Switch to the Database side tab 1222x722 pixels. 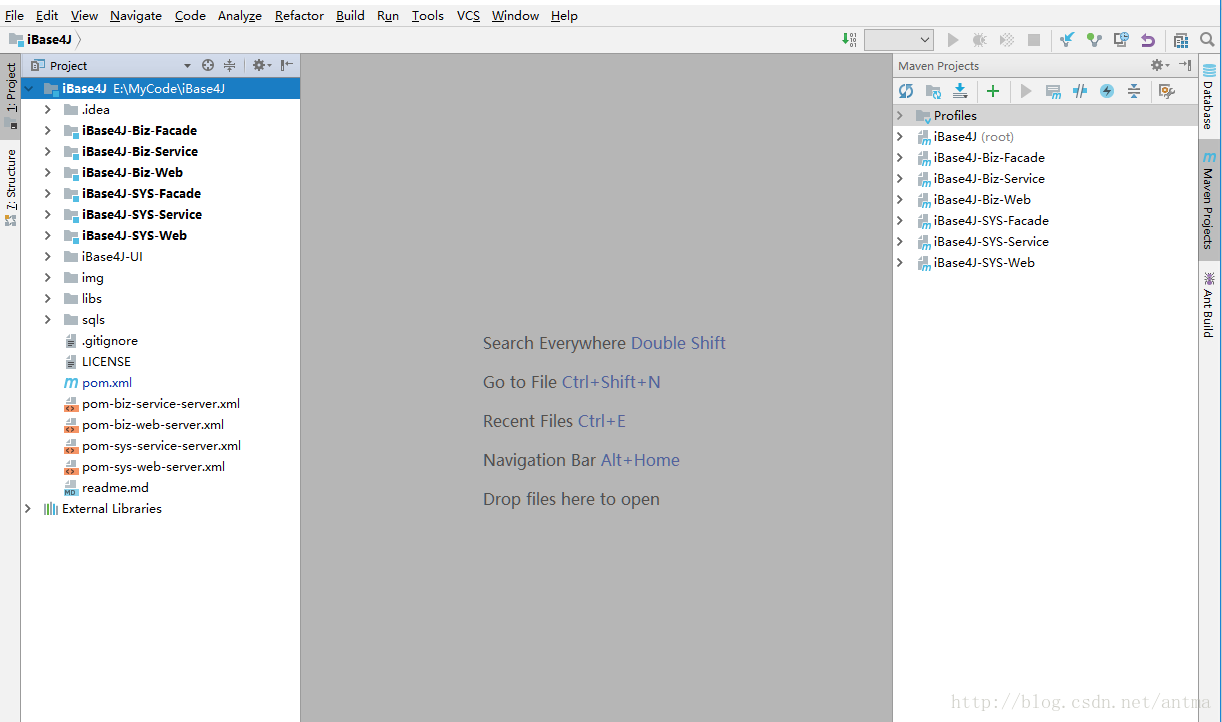coord(1209,96)
